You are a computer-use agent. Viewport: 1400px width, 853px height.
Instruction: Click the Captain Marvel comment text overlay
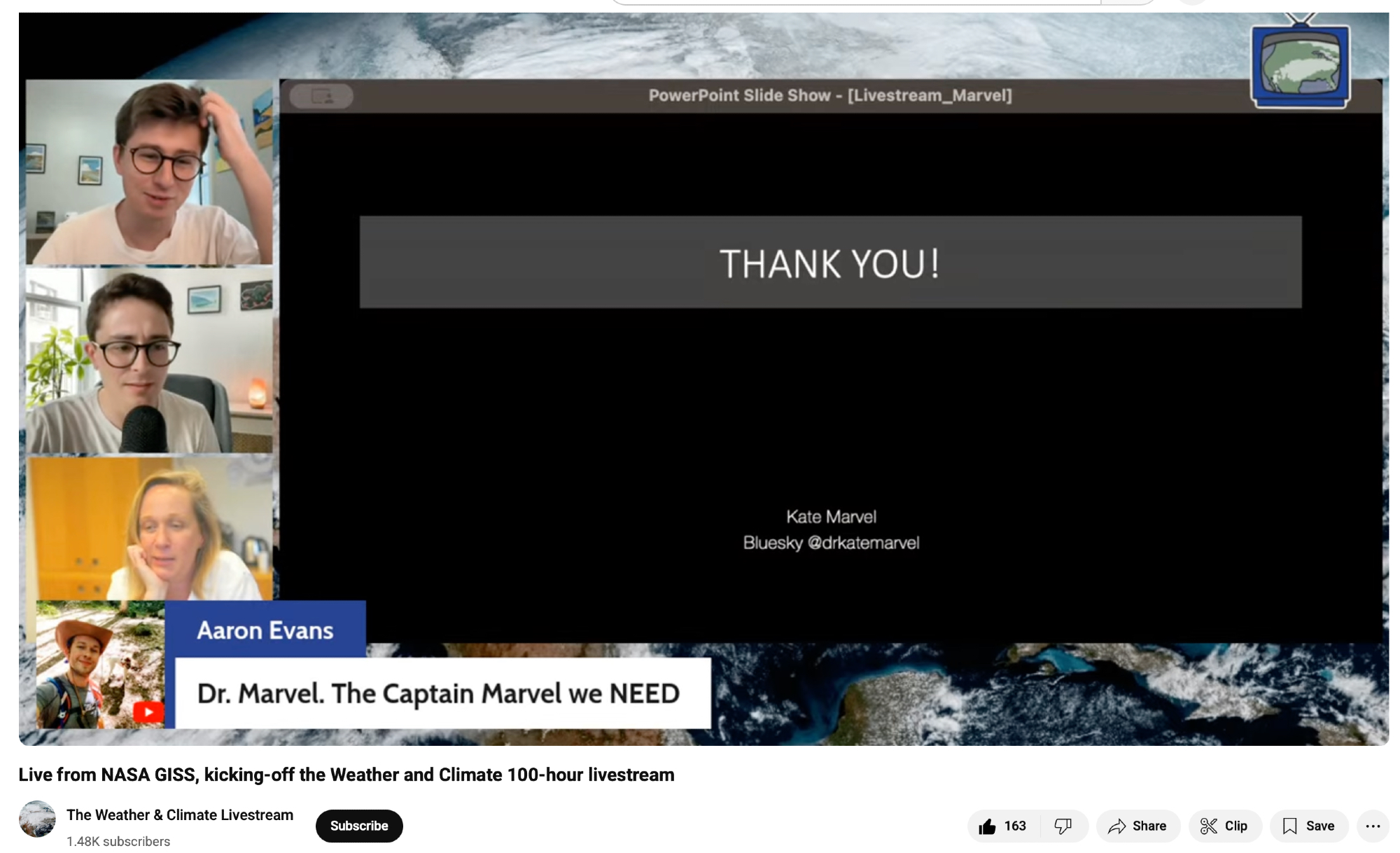pos(439,693)
